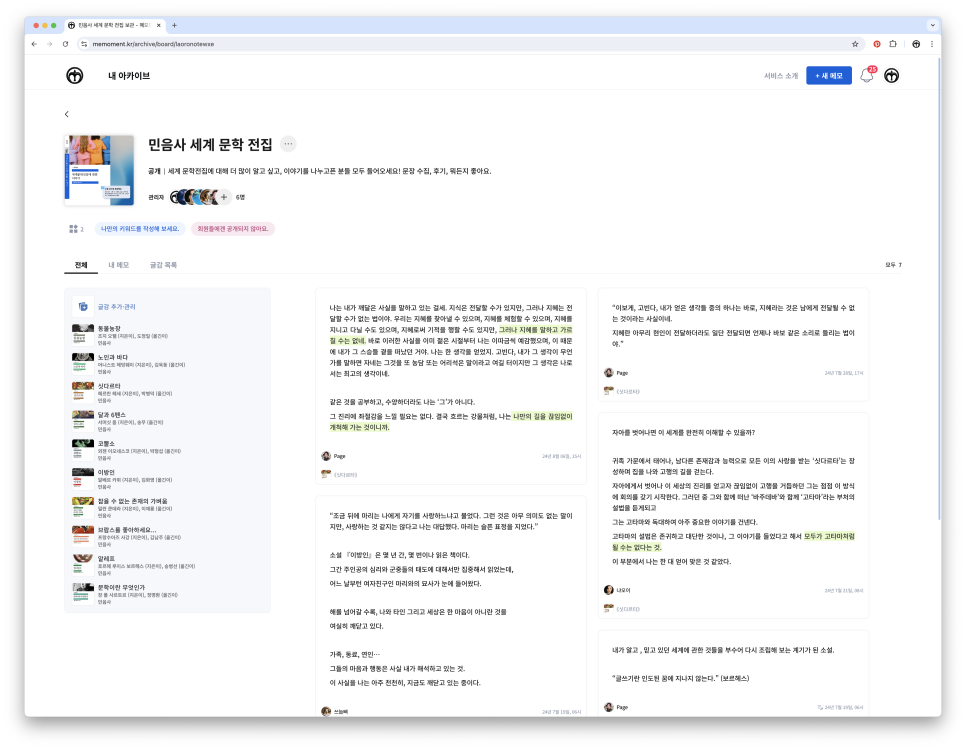
Task: Switch to the 내 메모 tab
Action: coord(119,265)
